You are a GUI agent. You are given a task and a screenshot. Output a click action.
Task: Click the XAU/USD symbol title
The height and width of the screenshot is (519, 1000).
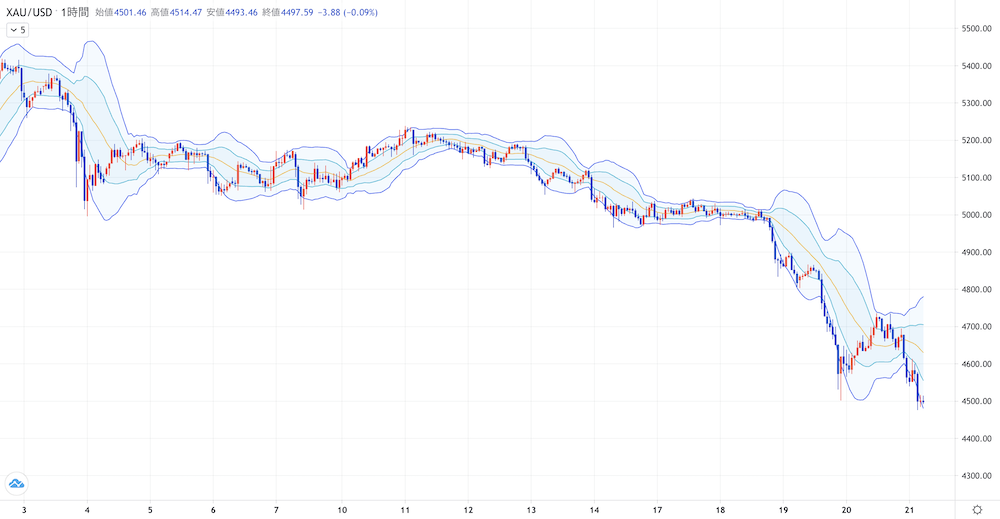click(x=27, y=11)
